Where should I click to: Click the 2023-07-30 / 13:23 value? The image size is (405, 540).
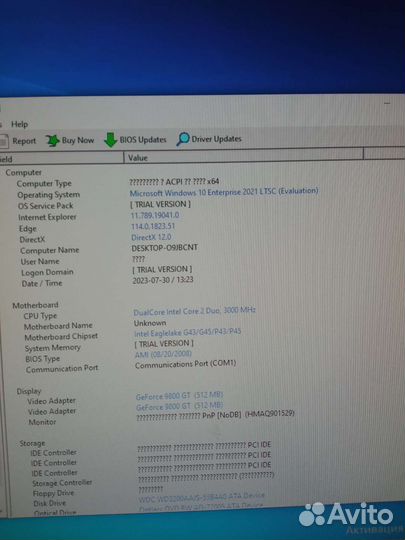click(x=163, y=280)
